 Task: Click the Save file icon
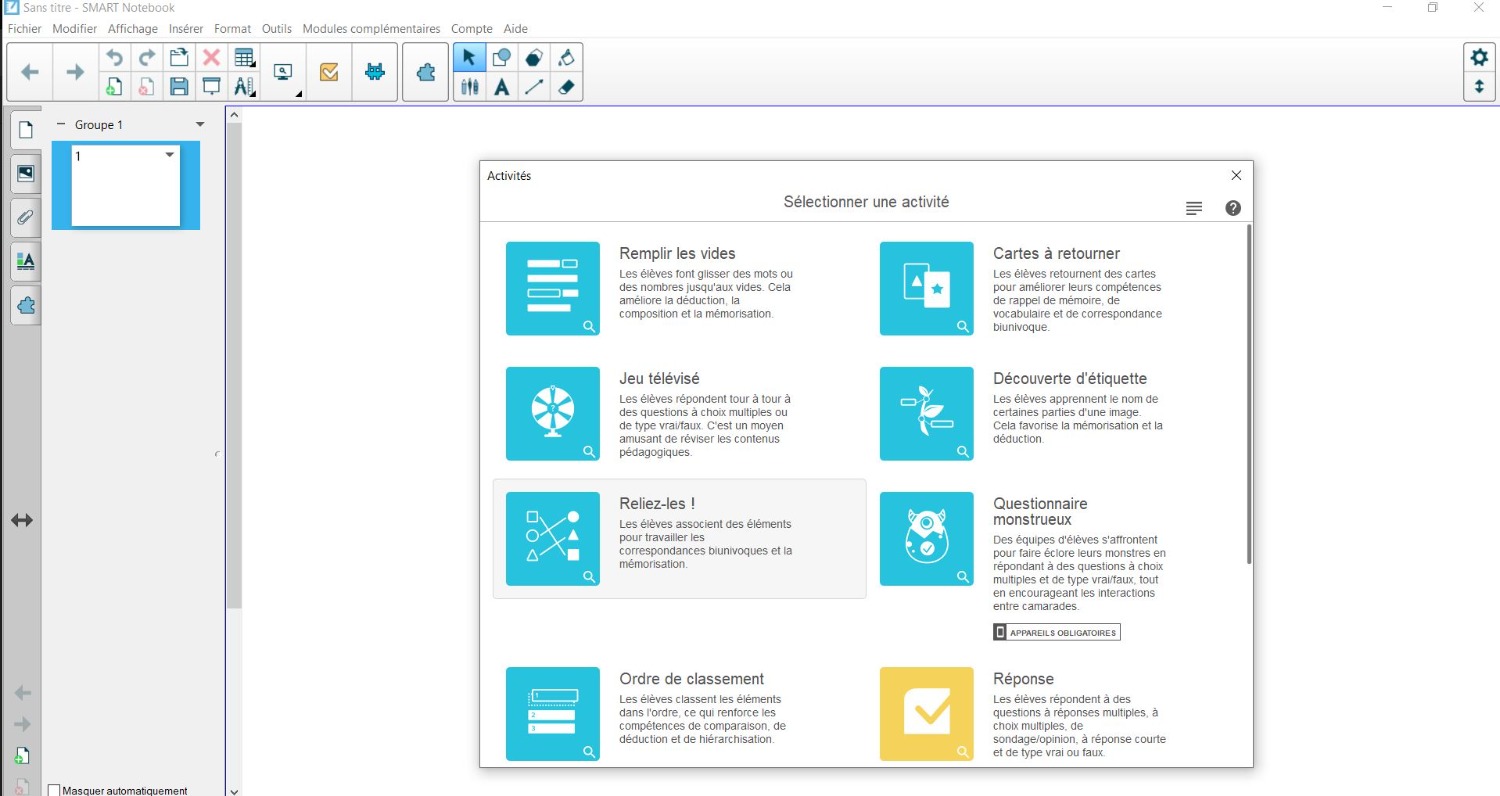pyautogui.click(x=179, y=87)
